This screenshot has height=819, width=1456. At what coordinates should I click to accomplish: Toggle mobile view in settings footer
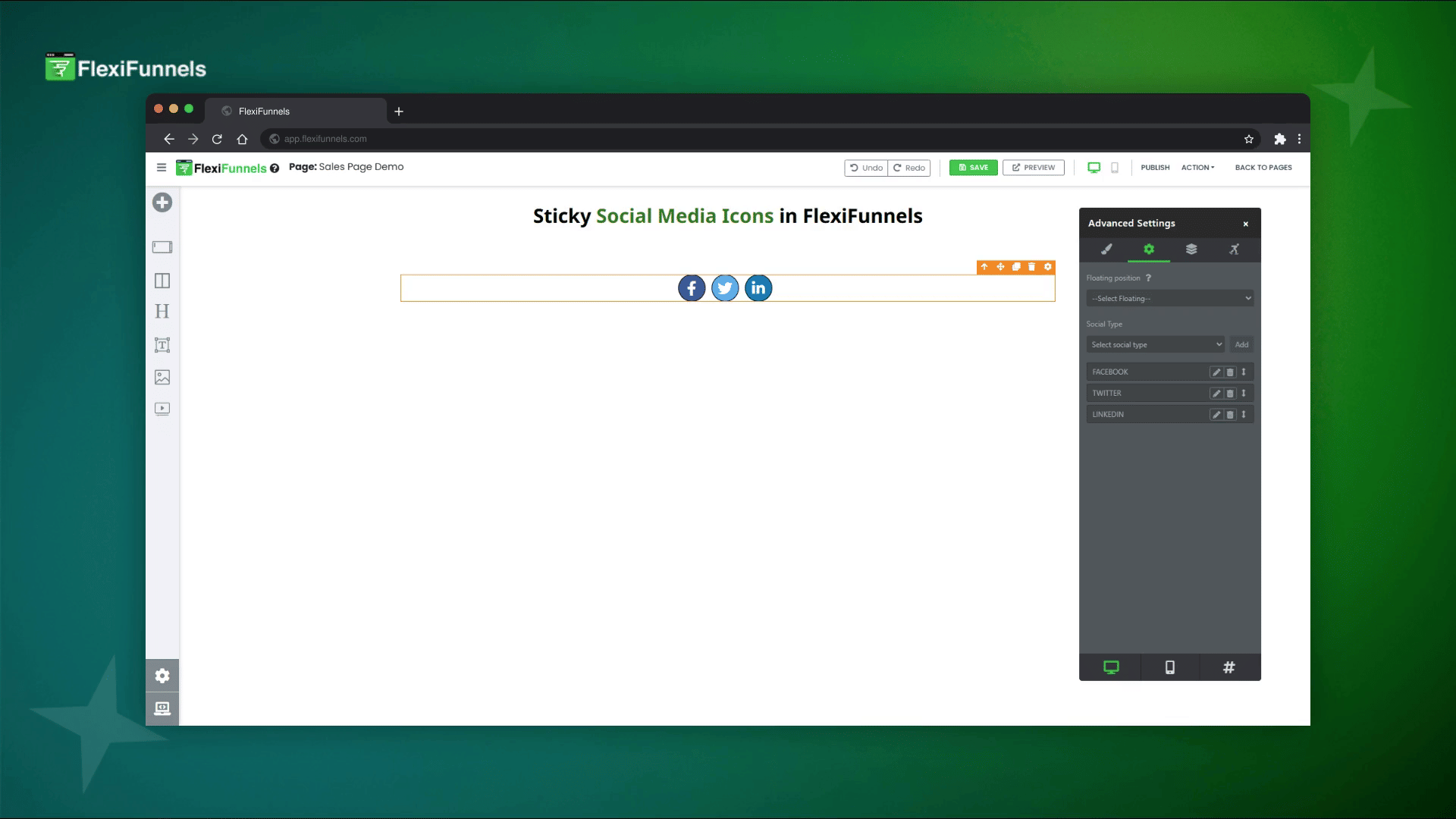(1169, 667)
